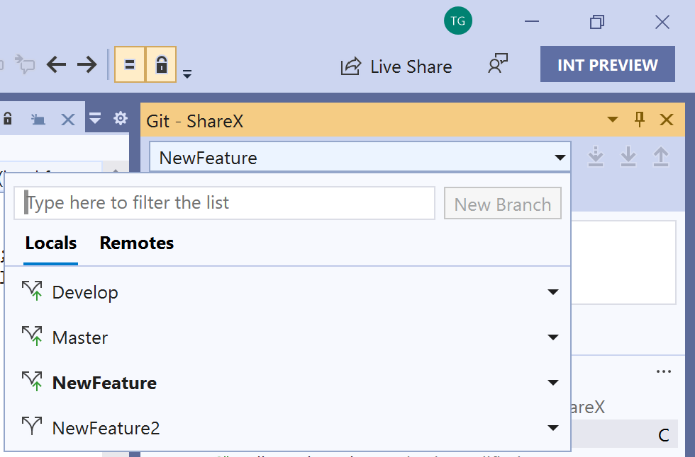Expand the NewFeature2 branch actions arrow
The width and height of the screenshot is (695, 457).
553,428
